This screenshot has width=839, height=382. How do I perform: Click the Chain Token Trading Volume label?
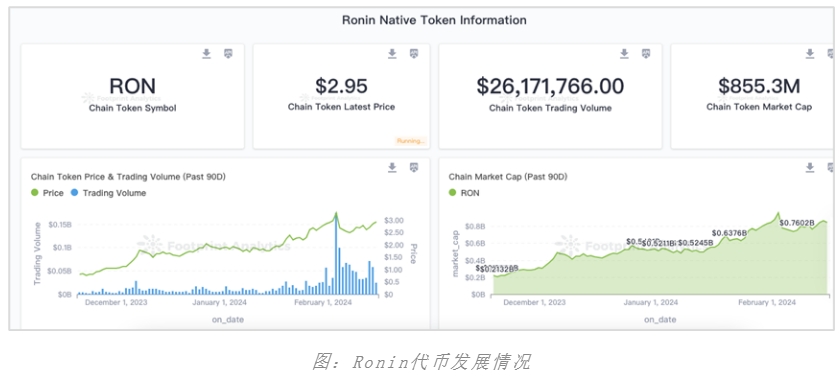point(550,108)
